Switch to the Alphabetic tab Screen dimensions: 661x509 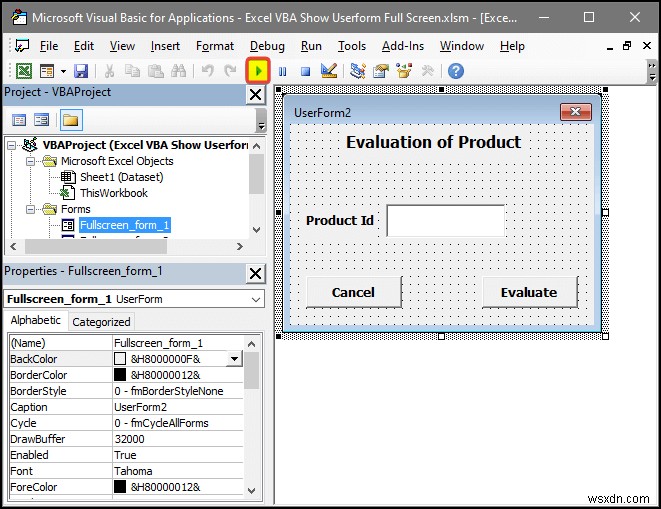click(35, 320)
